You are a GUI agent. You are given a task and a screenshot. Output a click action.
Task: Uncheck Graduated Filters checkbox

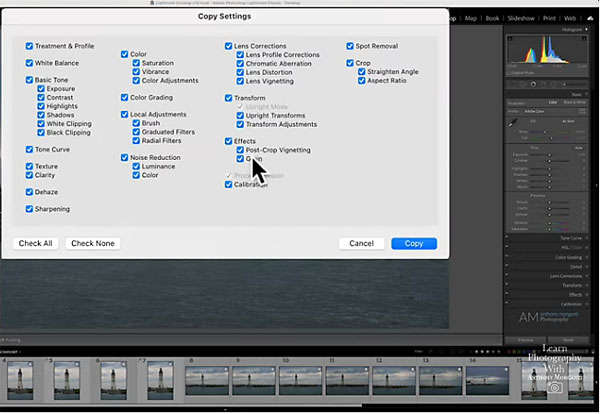click(x=136, y=132)
